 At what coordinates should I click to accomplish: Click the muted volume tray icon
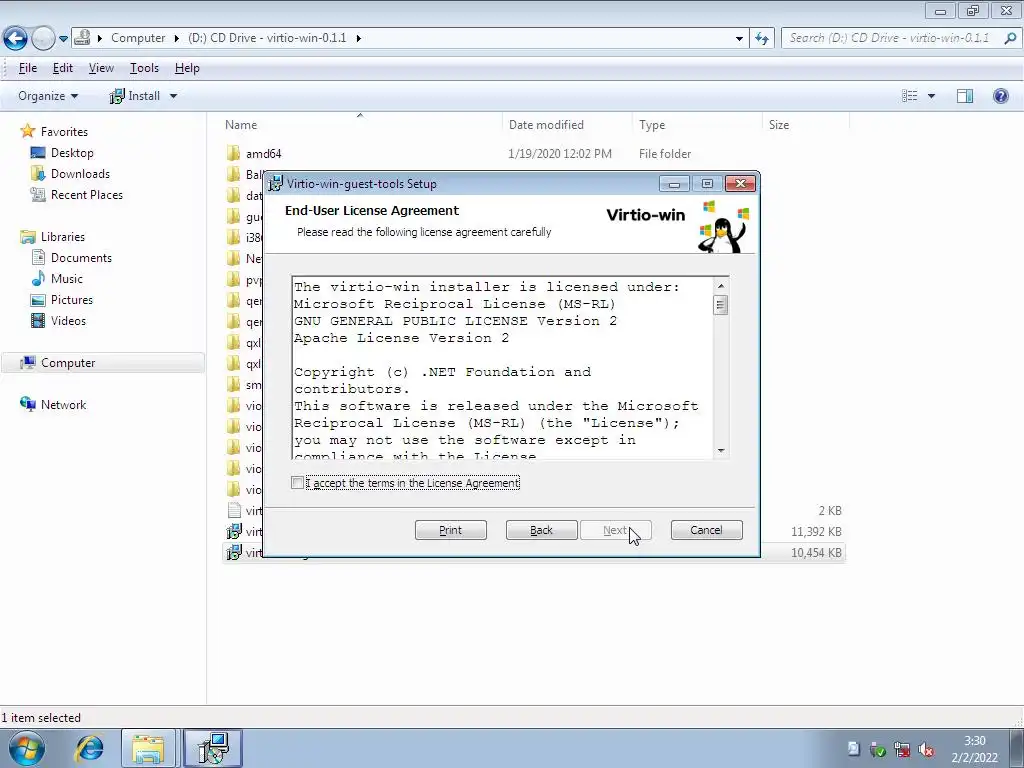(925, 750)
